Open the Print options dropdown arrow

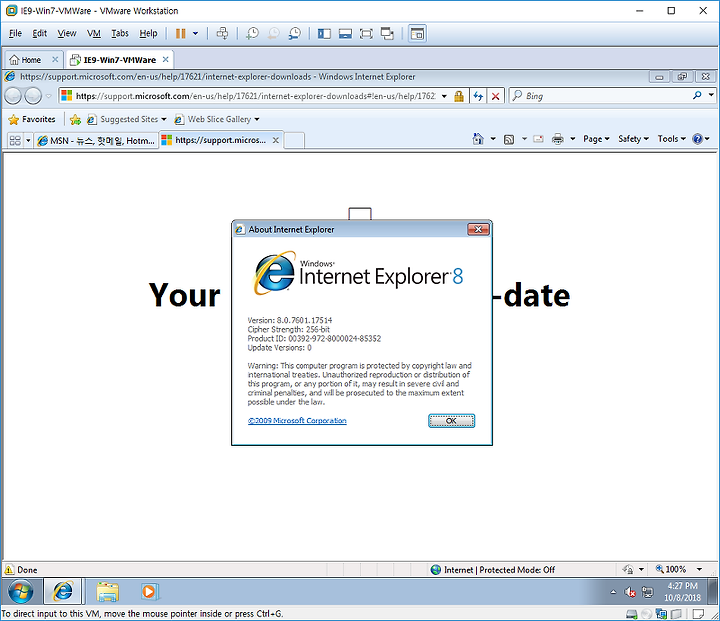573,139
